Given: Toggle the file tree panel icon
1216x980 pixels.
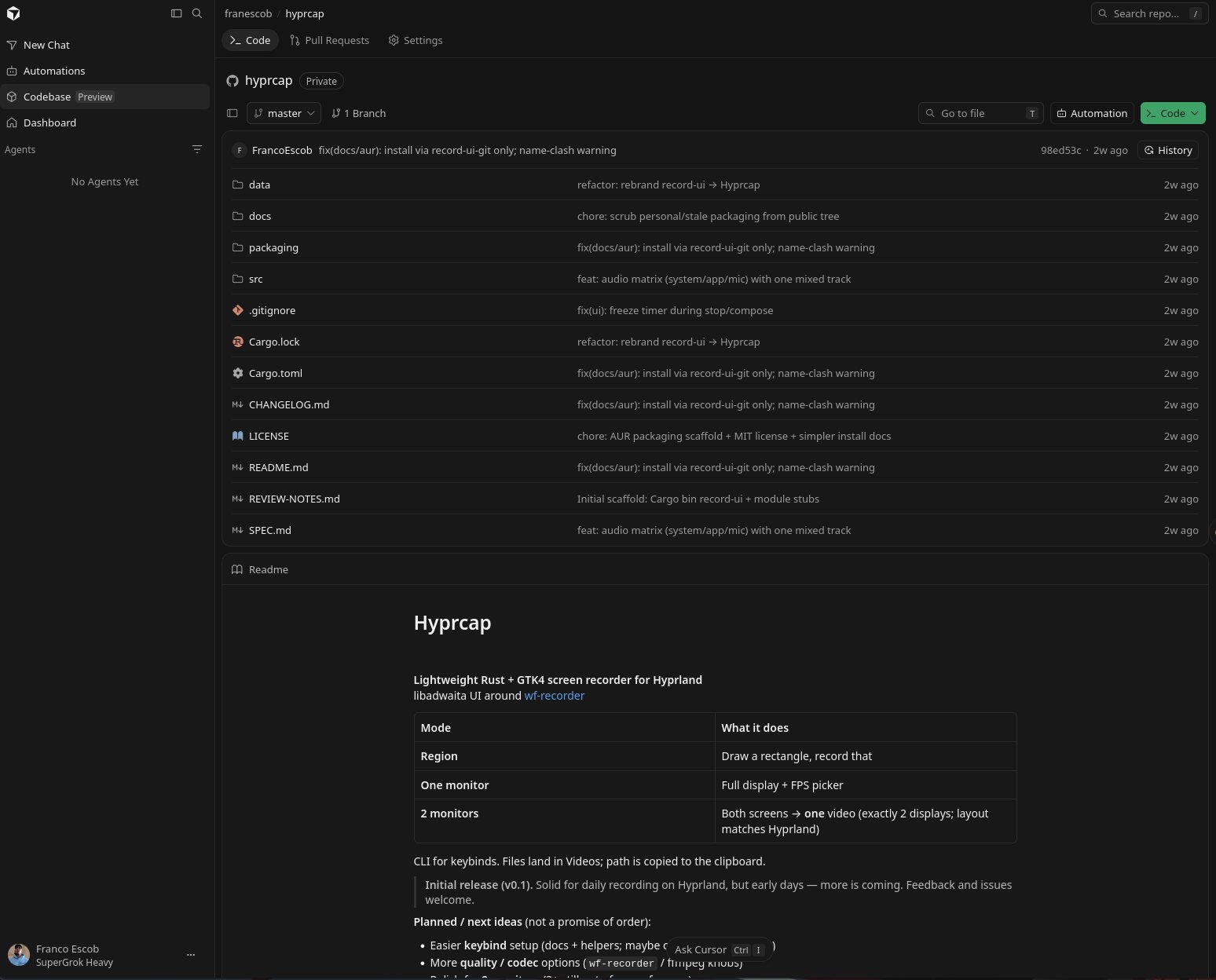Looking at the screenshot, I should pos(233,113).
